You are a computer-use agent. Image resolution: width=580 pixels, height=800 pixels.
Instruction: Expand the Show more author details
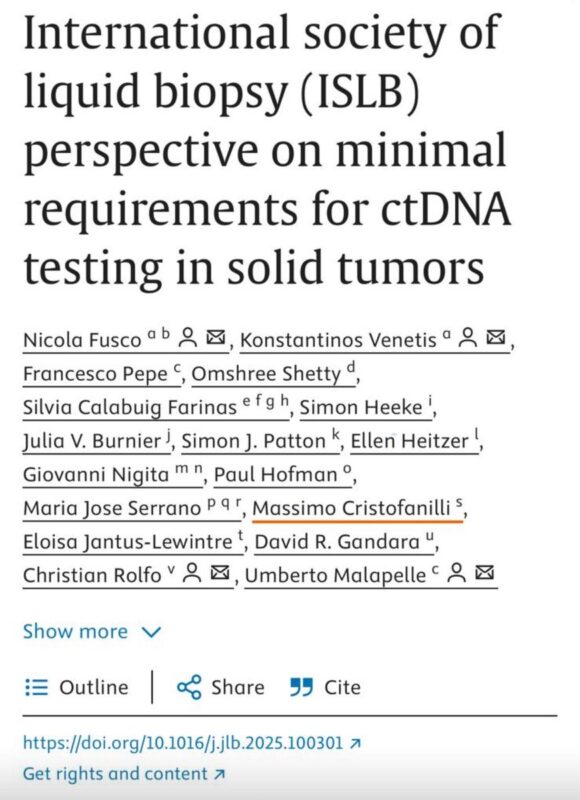pyautogui.click(x=92, y=632)
